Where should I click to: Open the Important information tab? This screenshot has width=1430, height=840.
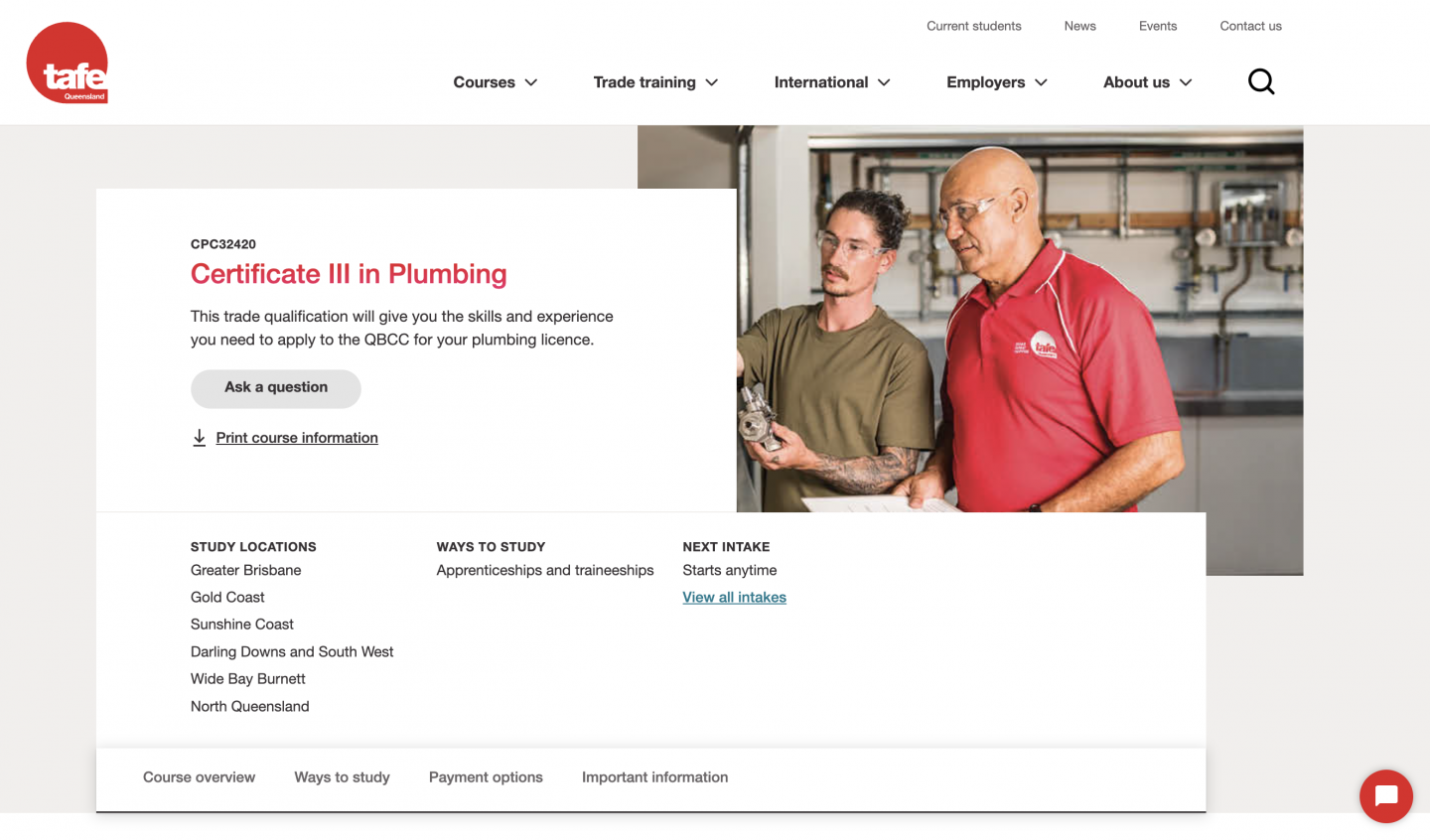tap(654, 777)
